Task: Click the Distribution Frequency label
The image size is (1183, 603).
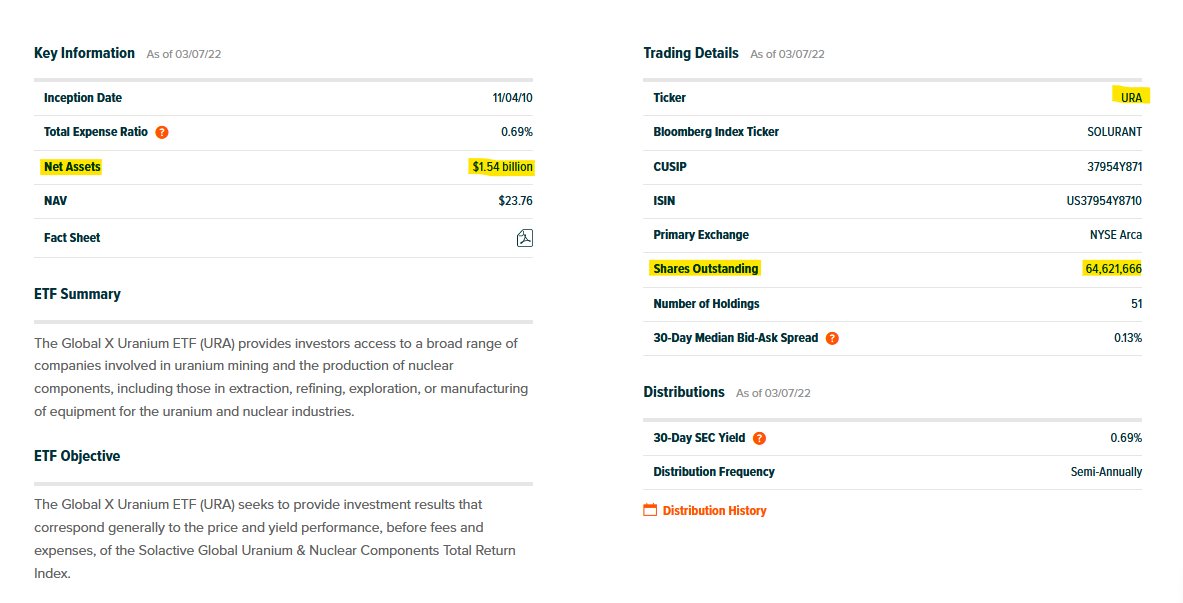Action: (714, 472)
